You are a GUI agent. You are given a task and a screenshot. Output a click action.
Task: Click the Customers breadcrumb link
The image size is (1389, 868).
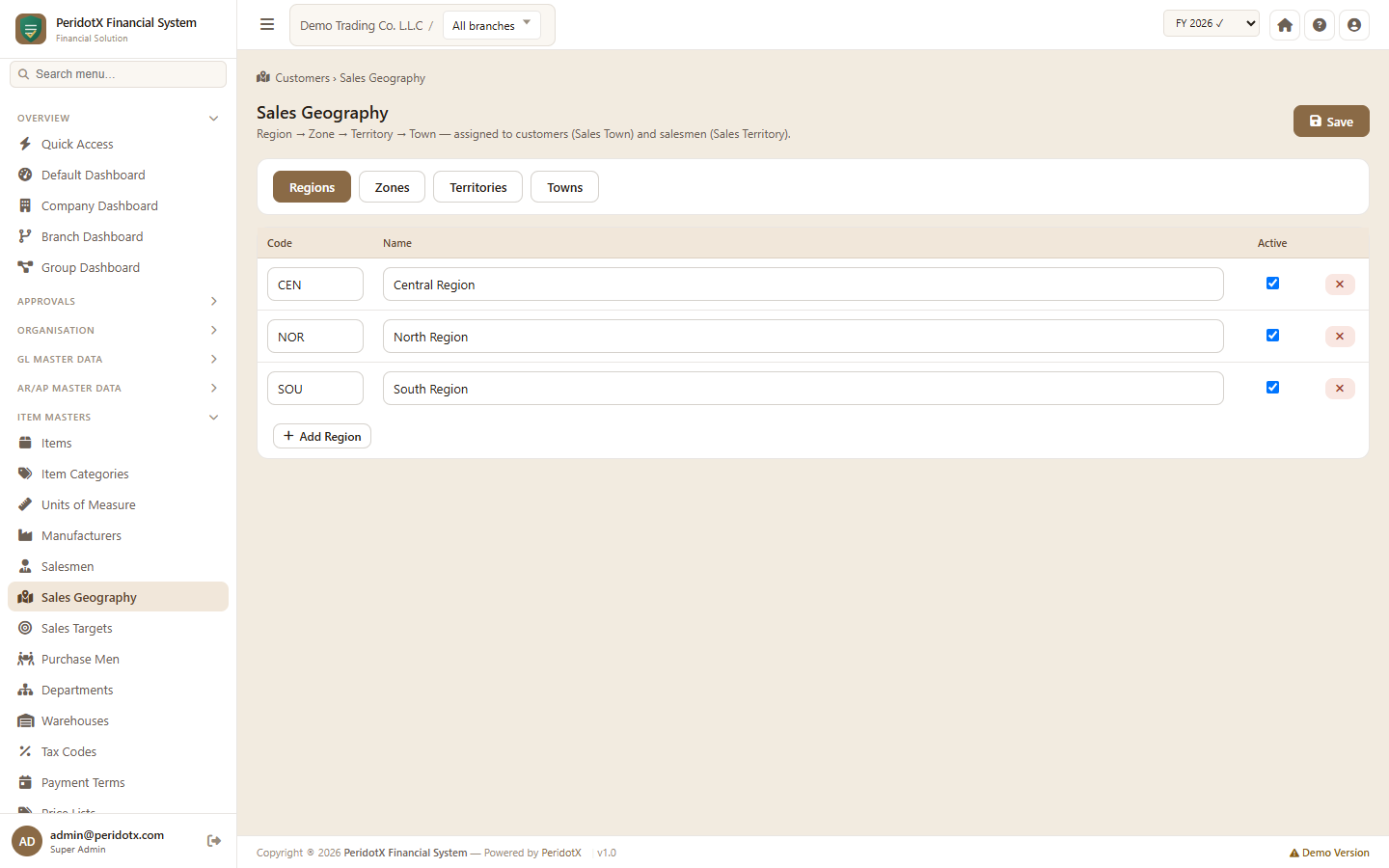pos(302,78)
